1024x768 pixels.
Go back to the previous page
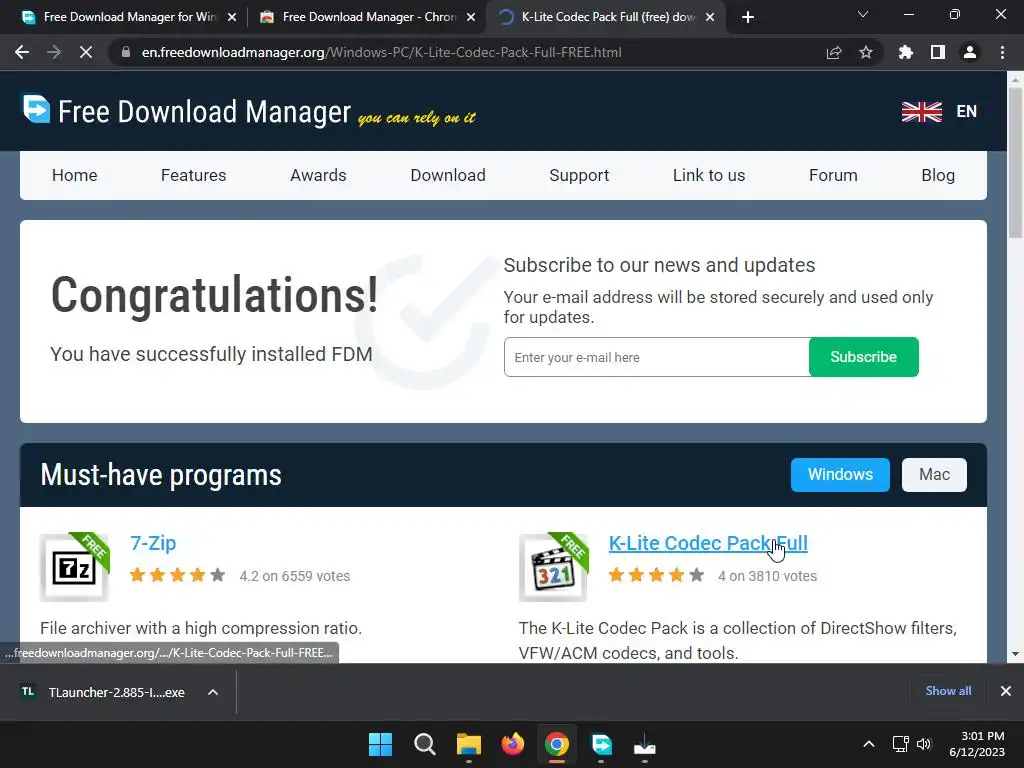click(x=22, y=52)
